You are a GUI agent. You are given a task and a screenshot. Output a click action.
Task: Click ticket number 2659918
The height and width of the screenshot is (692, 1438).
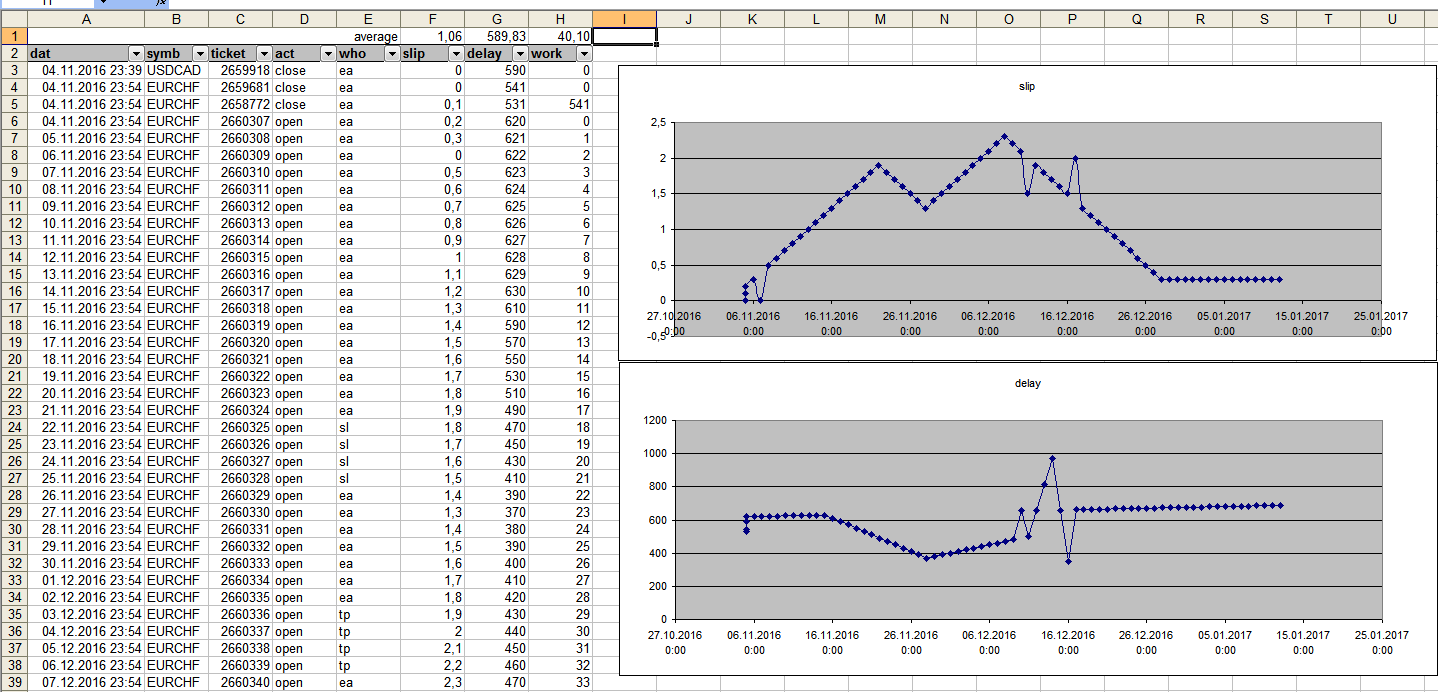(240, 71)
